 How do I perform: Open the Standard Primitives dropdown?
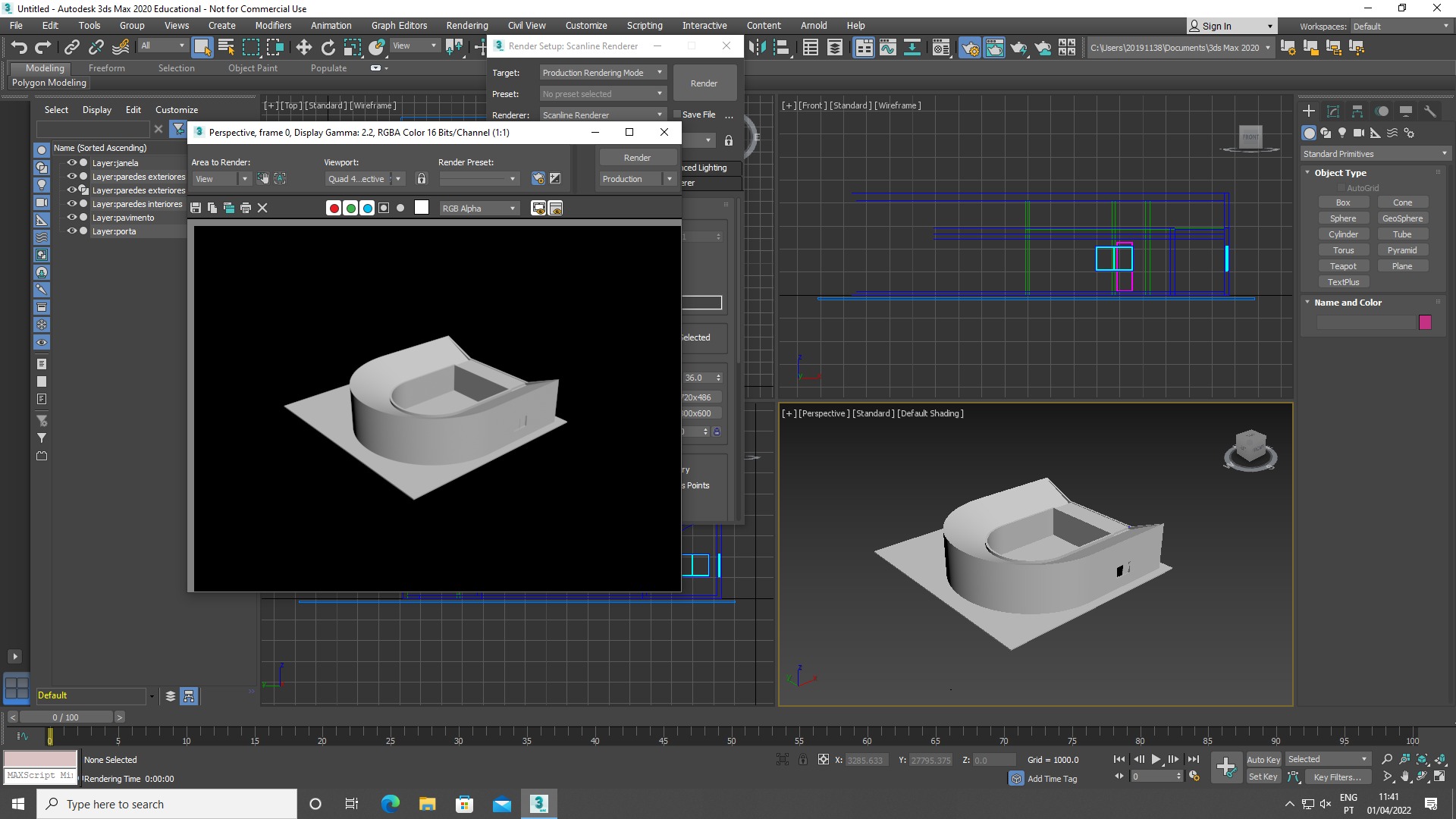click(1374, 154)
